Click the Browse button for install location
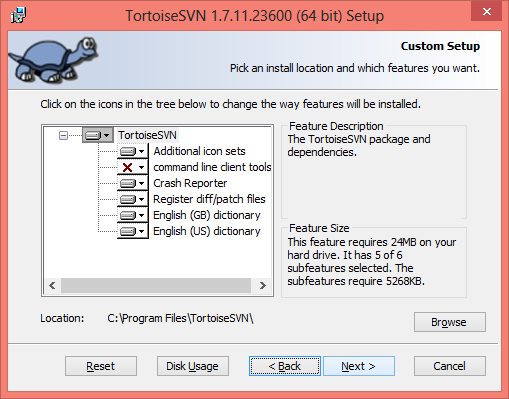The height and width of the screenshot is (399, 509). pos(450,322)
